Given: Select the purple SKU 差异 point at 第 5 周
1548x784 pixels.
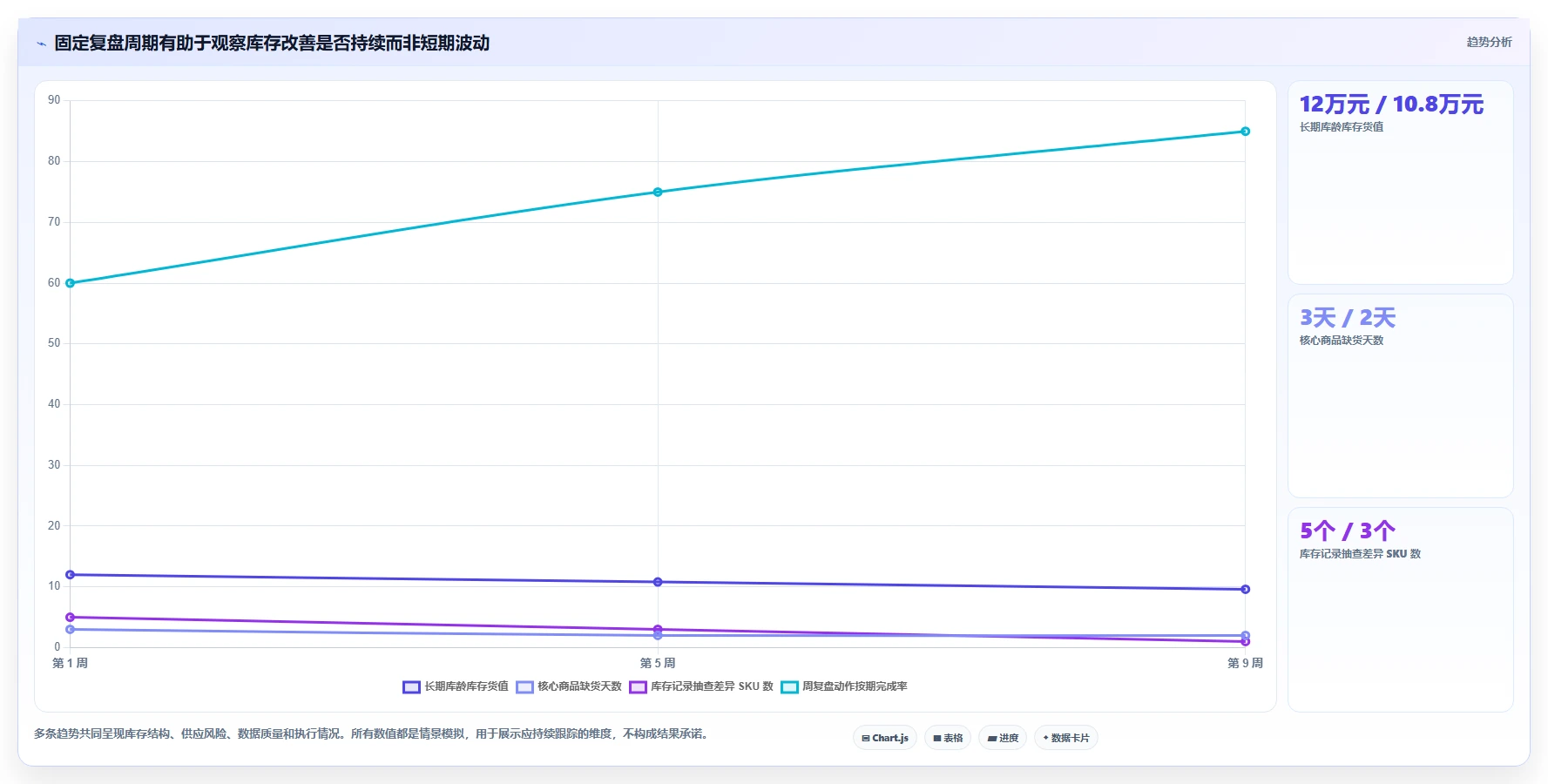Looking at the screenshot, I should click(658, 629).
